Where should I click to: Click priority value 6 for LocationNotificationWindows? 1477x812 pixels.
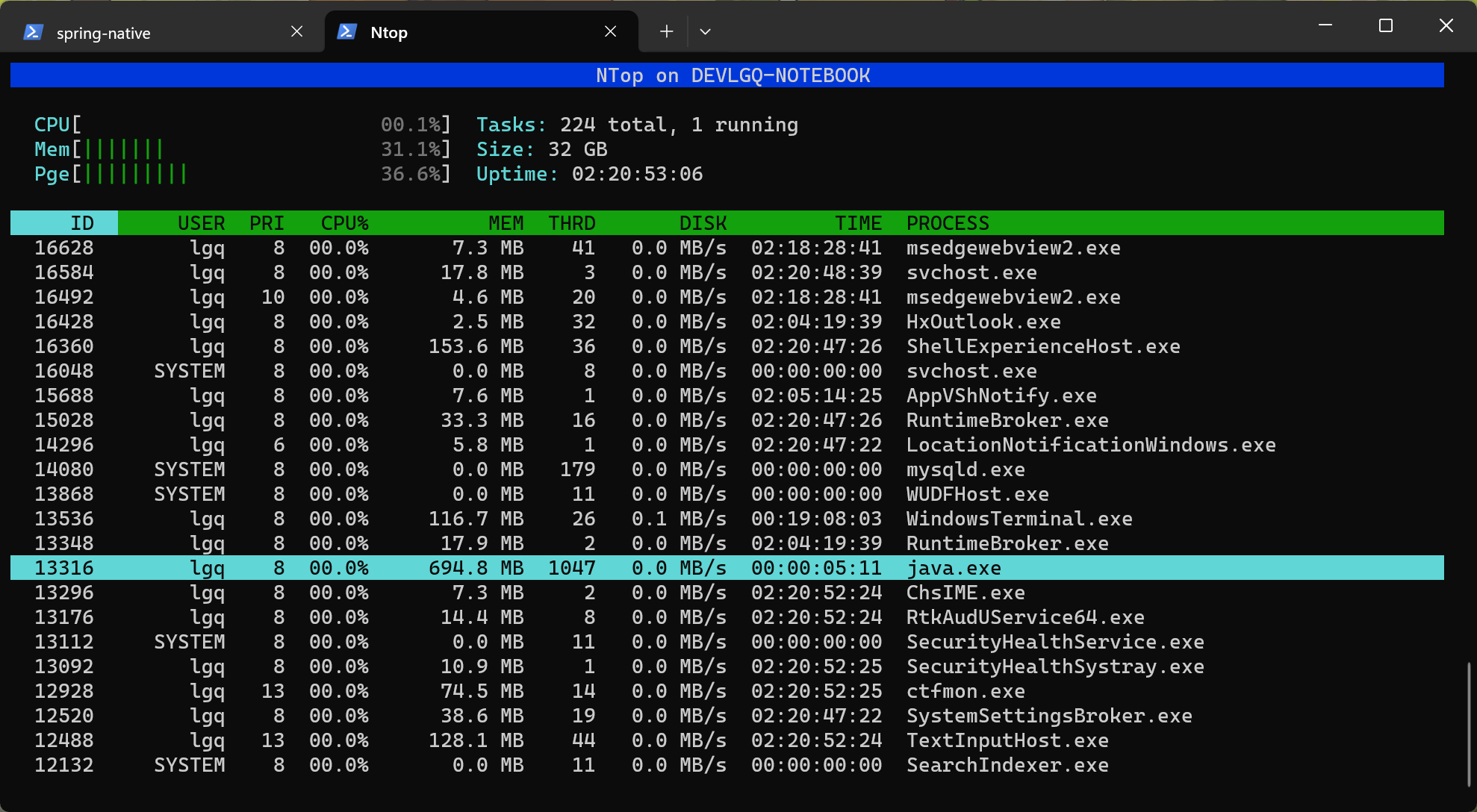point(279,445)
